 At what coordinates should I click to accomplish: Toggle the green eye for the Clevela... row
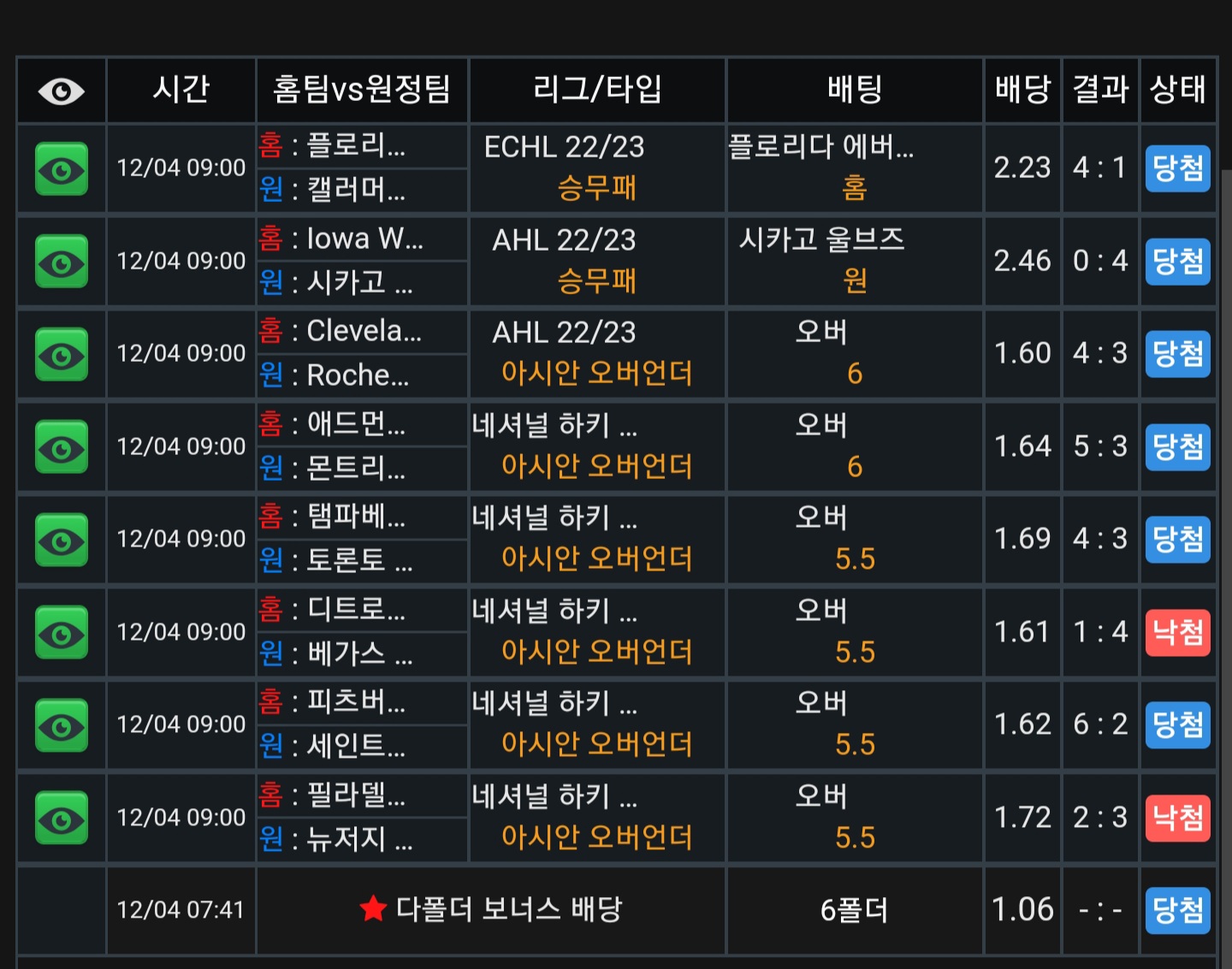pos(62,355)
